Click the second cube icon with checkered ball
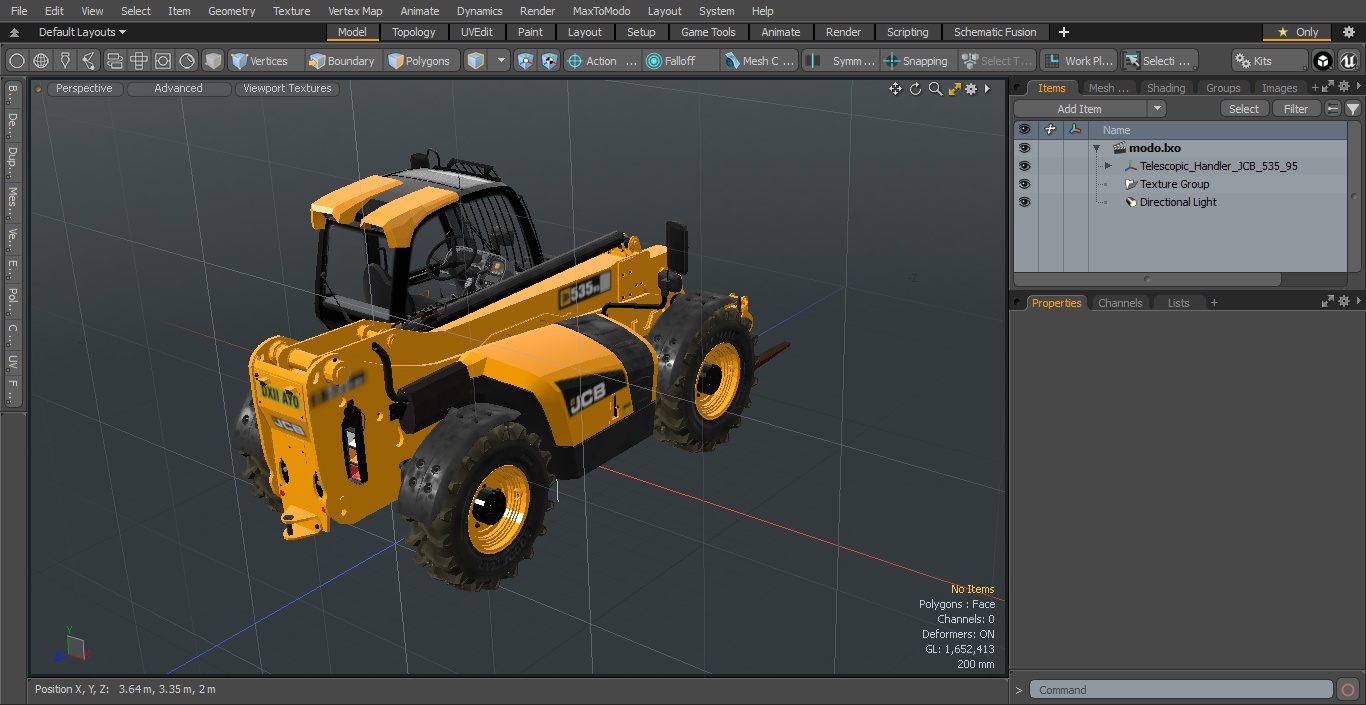 (x=550, y=61)
